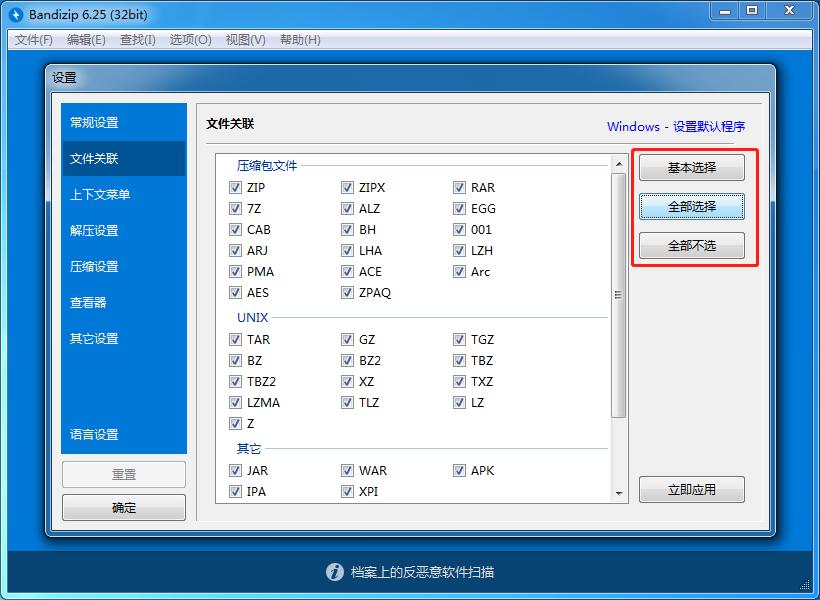Click scrollbar up arrow in format list
820x600 pixels.
coord(619,164)
